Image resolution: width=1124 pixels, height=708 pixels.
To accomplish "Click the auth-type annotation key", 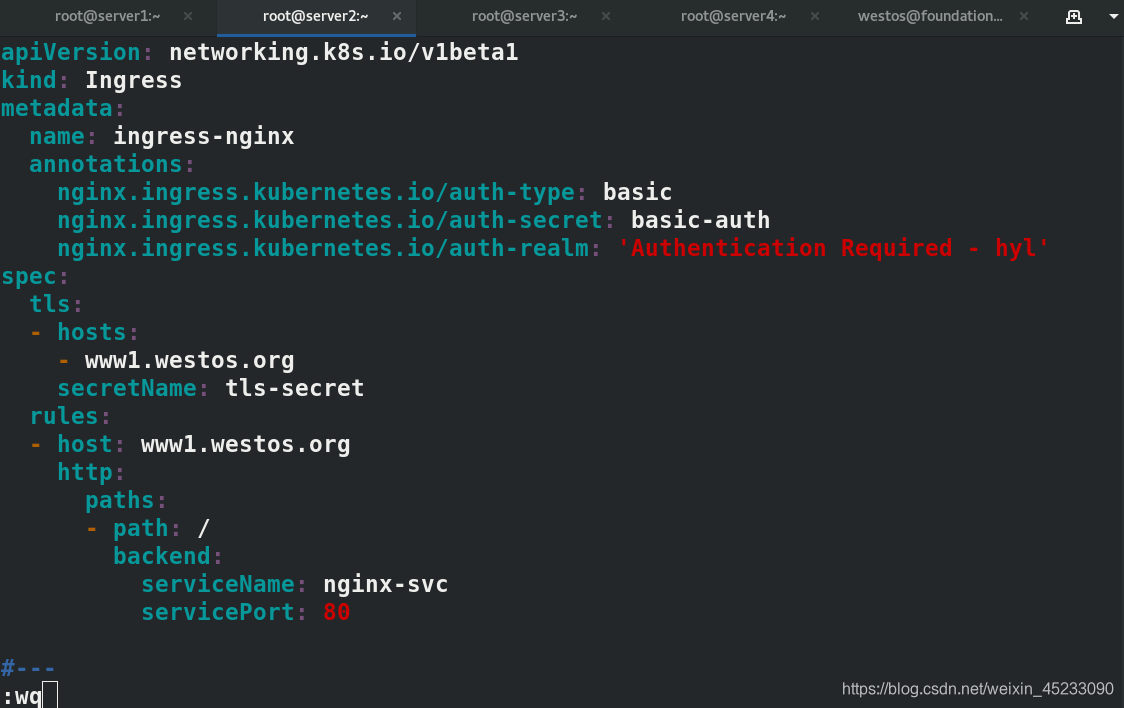I will [x=316, y=192].
